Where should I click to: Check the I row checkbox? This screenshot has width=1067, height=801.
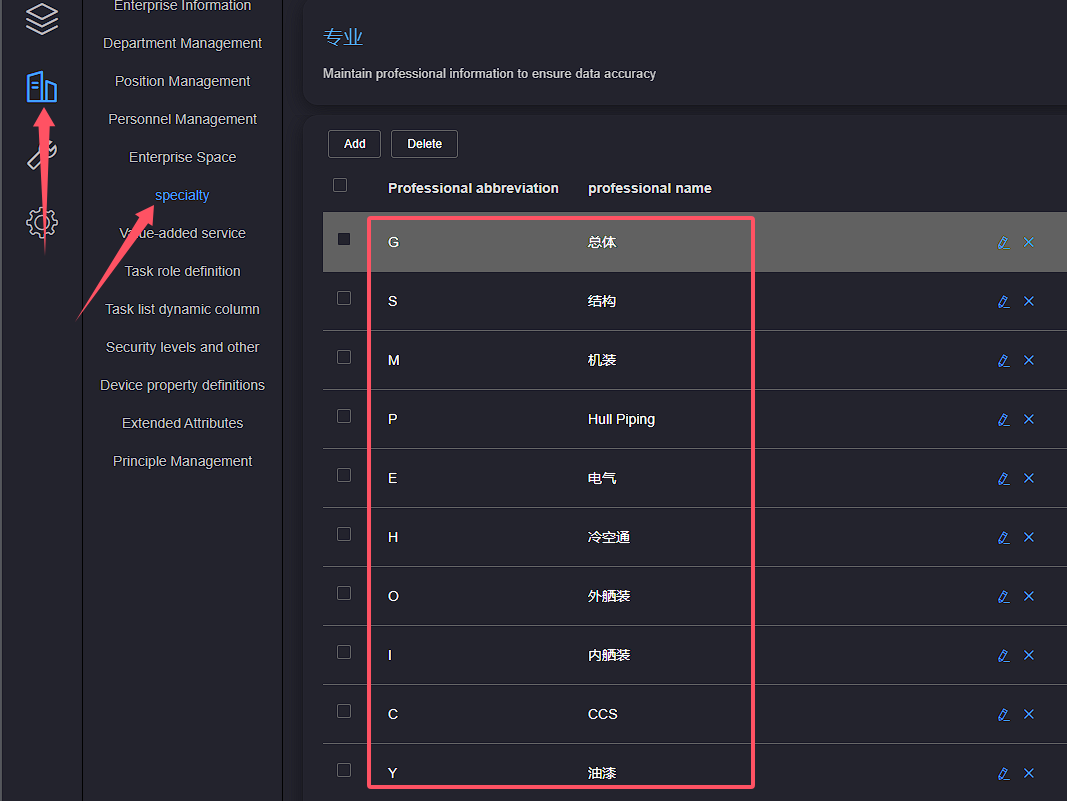coord(344,652)
